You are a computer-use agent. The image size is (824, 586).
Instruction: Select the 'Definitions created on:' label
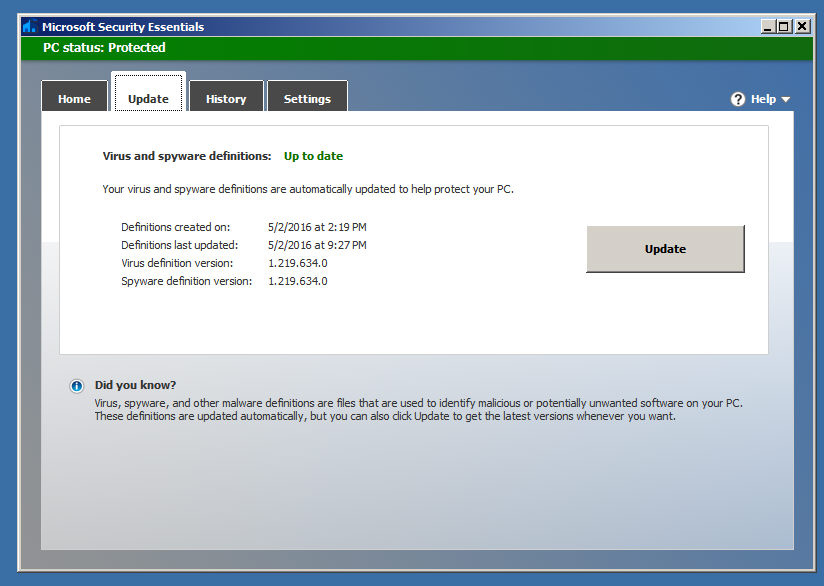tap(176, 227)
